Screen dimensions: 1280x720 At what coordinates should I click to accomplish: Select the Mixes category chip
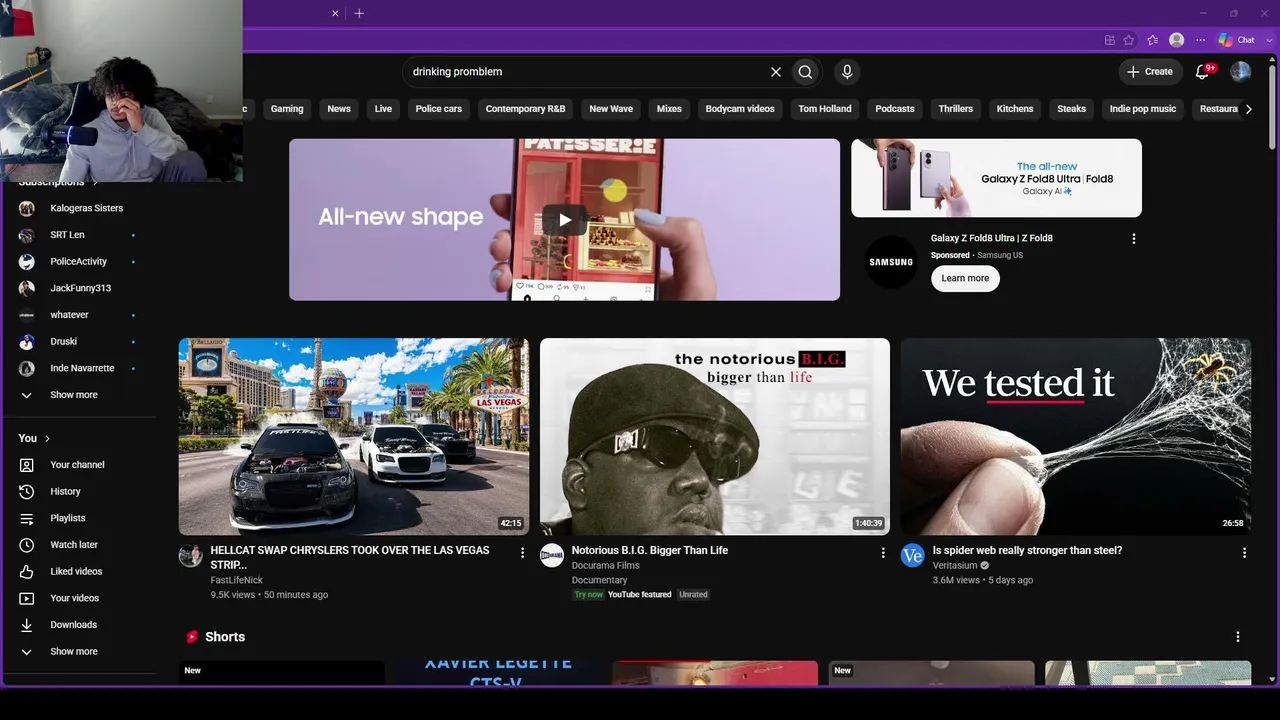click(669, 109)
